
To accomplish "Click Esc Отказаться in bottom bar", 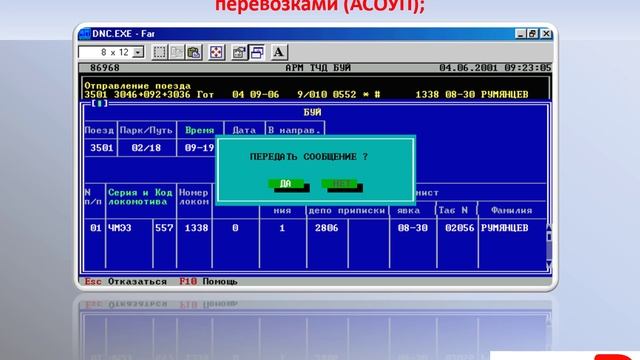I will pos(126,282).
